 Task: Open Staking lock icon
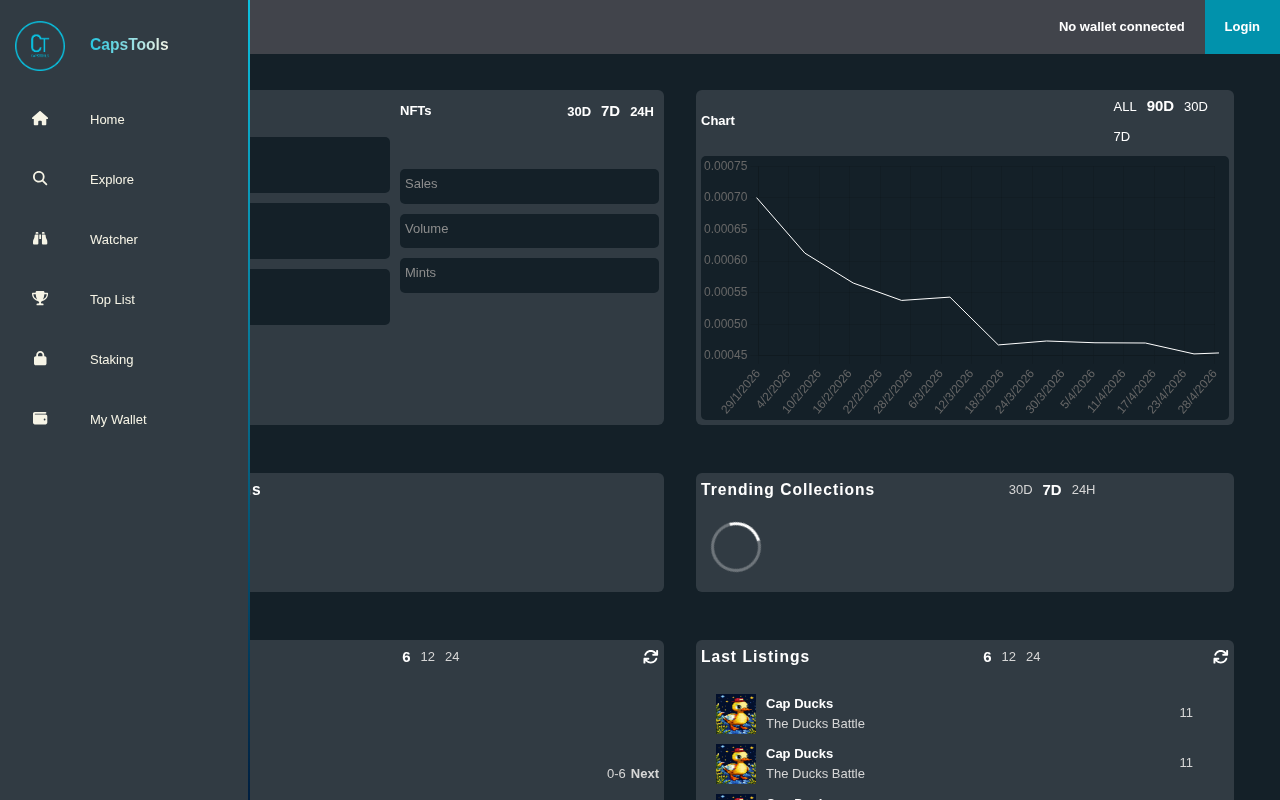point(40,359)
